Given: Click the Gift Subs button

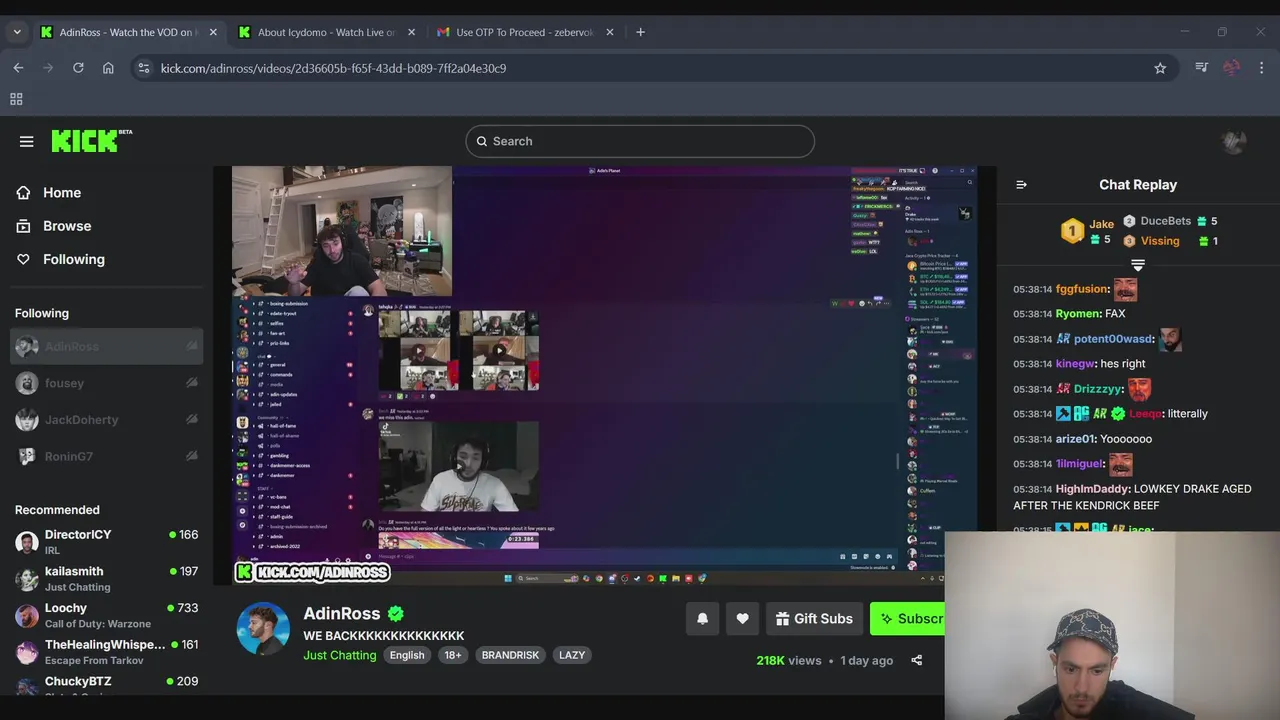Looking at the screenshot, I should point(814,619).
